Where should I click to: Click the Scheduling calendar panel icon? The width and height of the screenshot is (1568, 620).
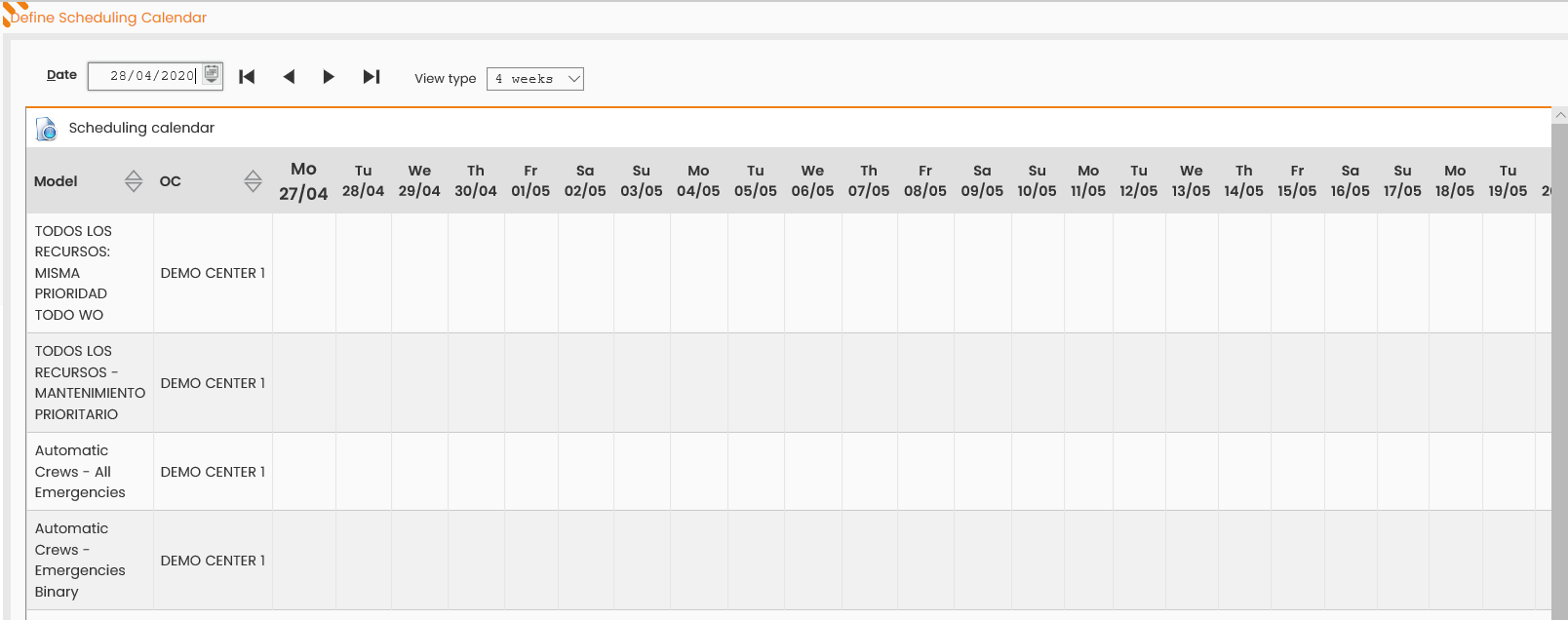point(46,129)
